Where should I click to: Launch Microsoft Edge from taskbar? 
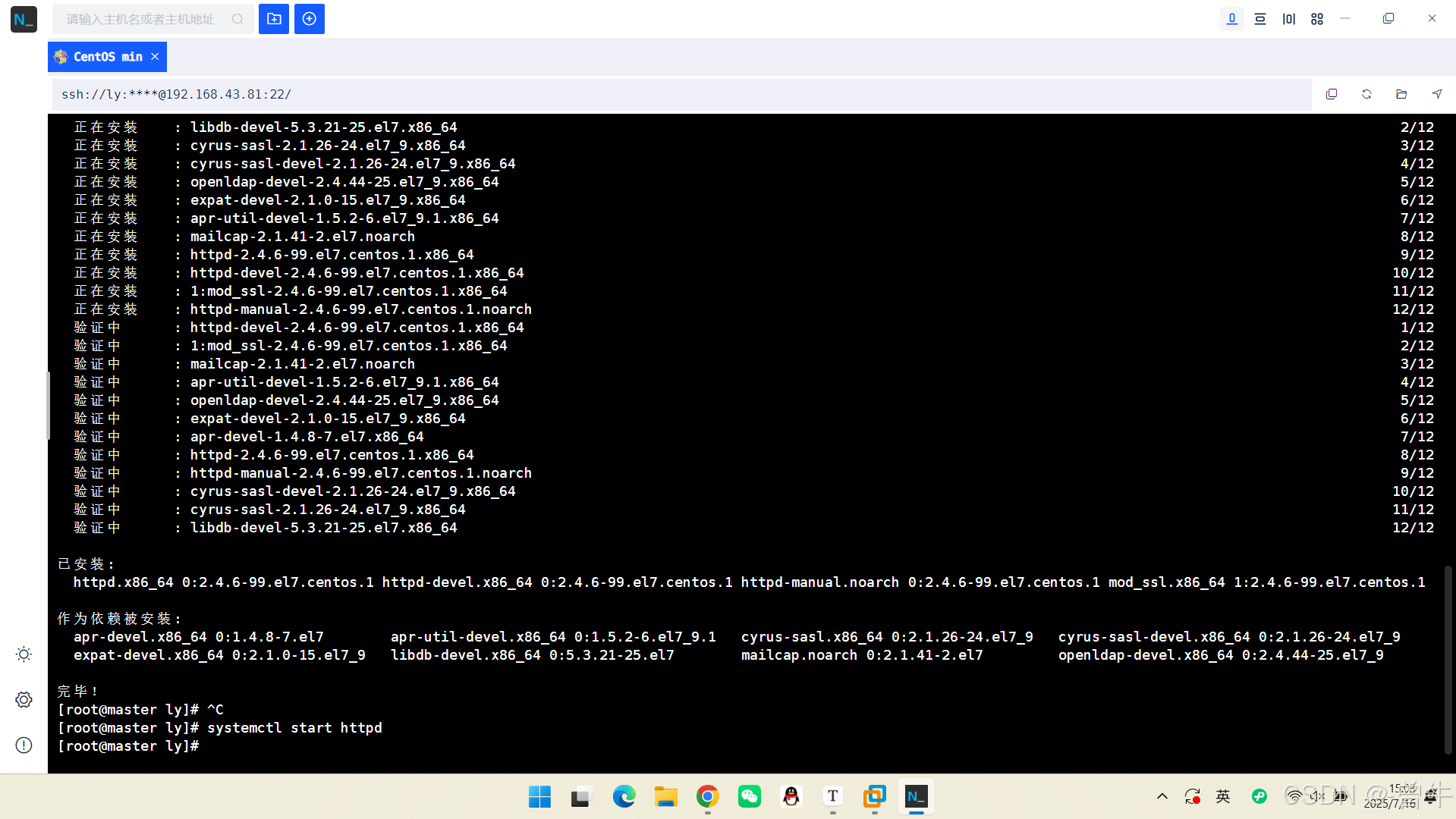pyautogui.click(x=624, y=796)
